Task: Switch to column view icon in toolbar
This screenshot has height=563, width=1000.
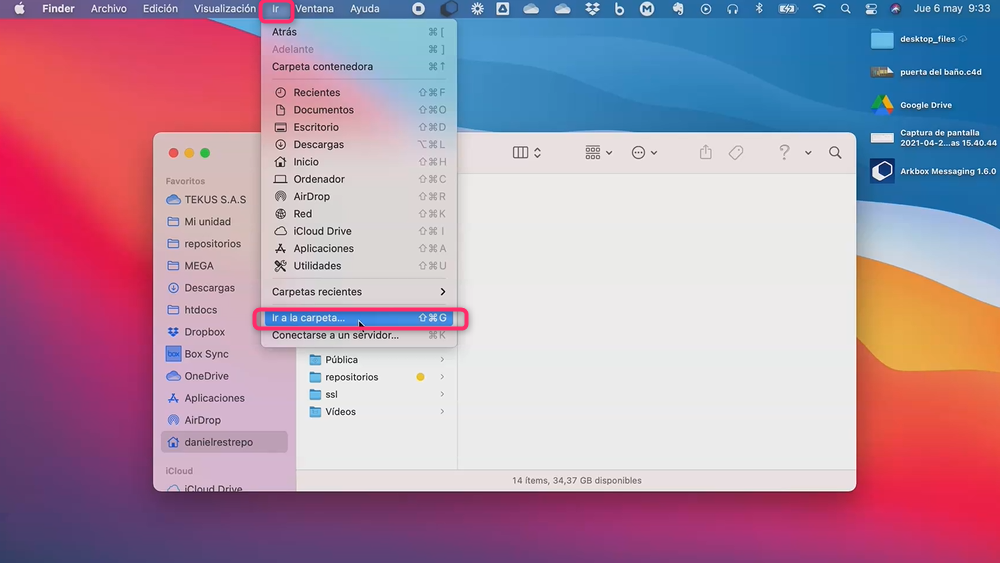Action: coord(521,153)
